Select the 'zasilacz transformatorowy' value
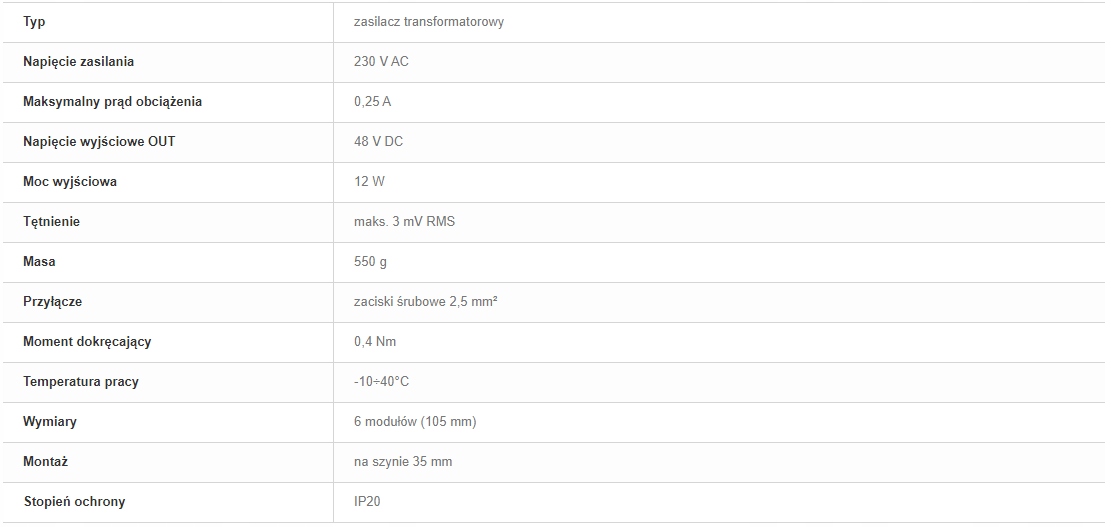1111x527 pixels. point(428,22)
